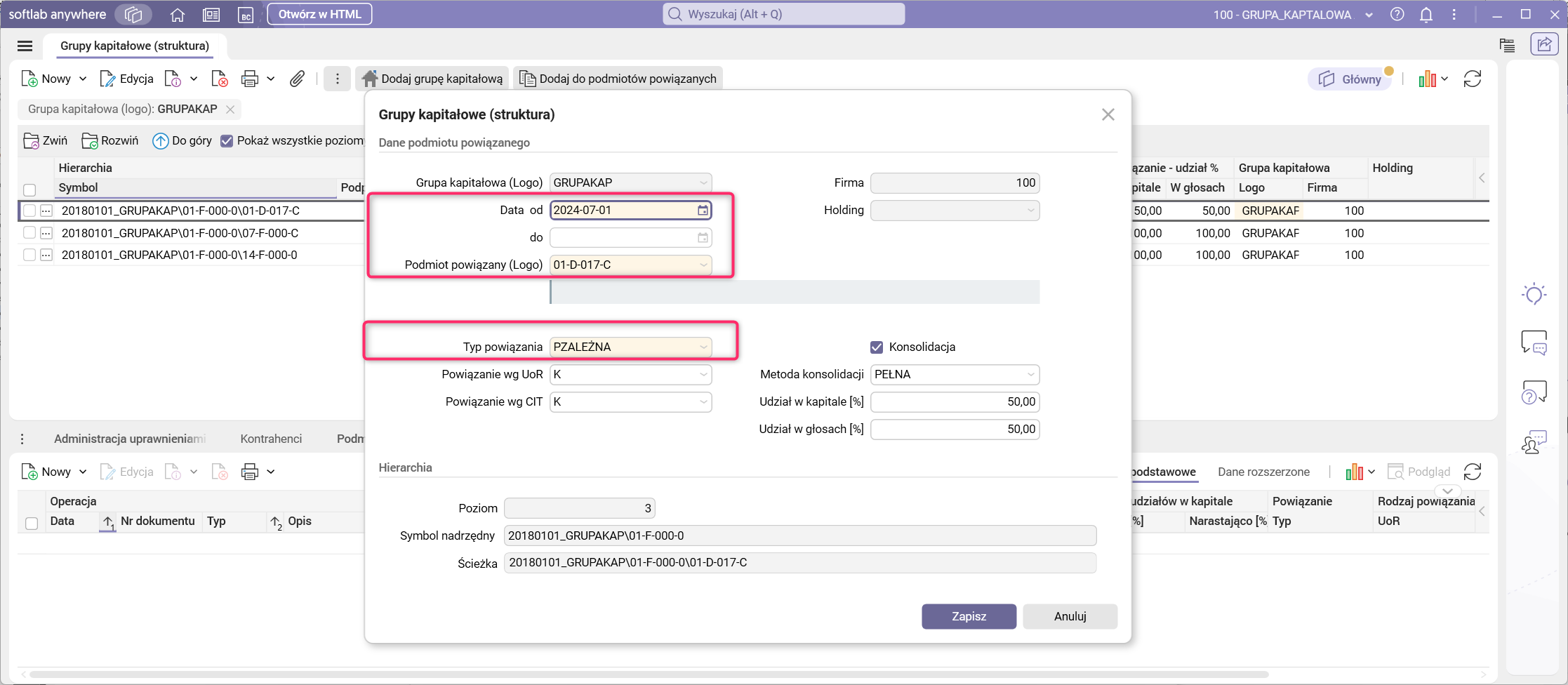Open the Dane rozszerzone tab
The width and height of the screenshot is (1568, 685).
click(1263, 472)
